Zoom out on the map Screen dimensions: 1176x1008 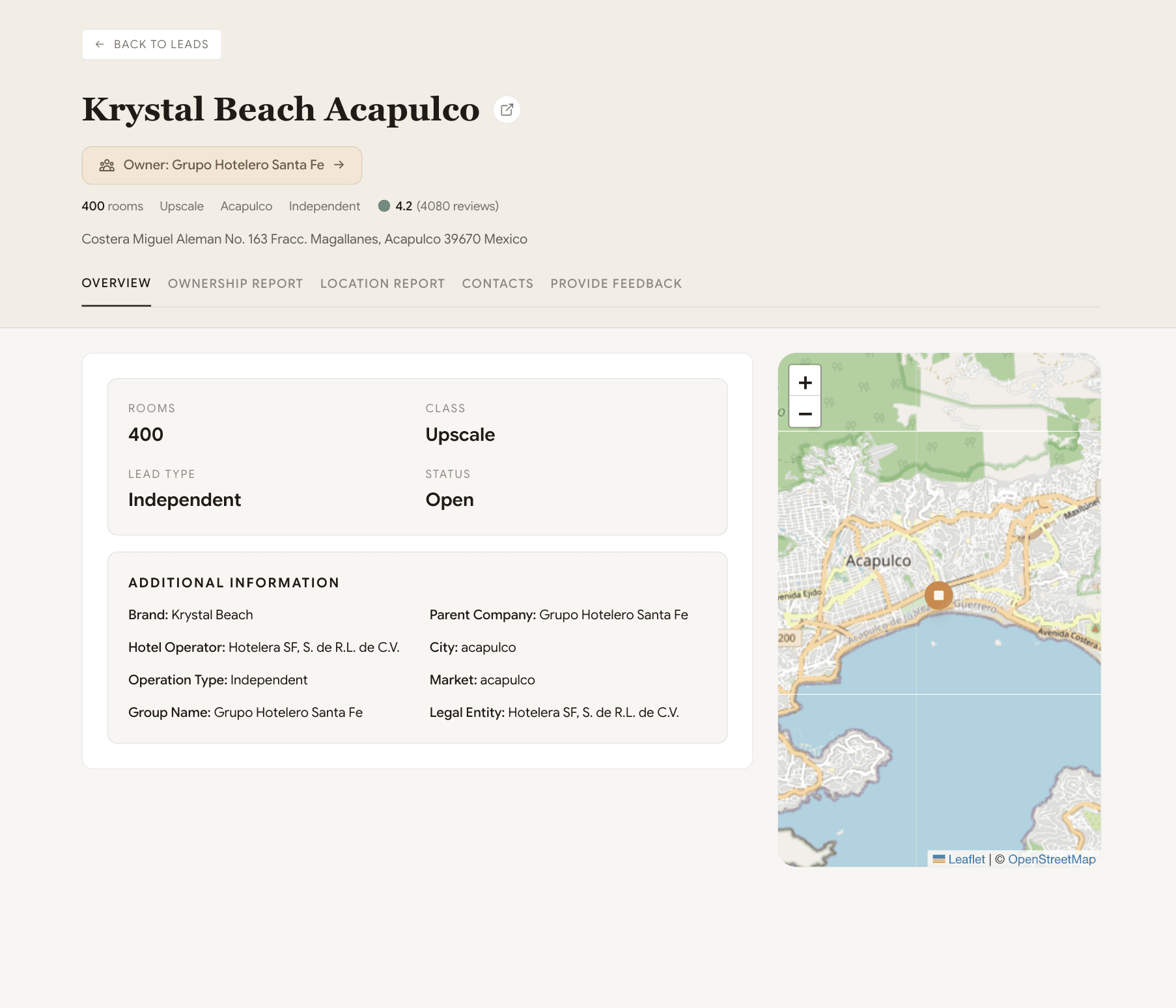805,413
